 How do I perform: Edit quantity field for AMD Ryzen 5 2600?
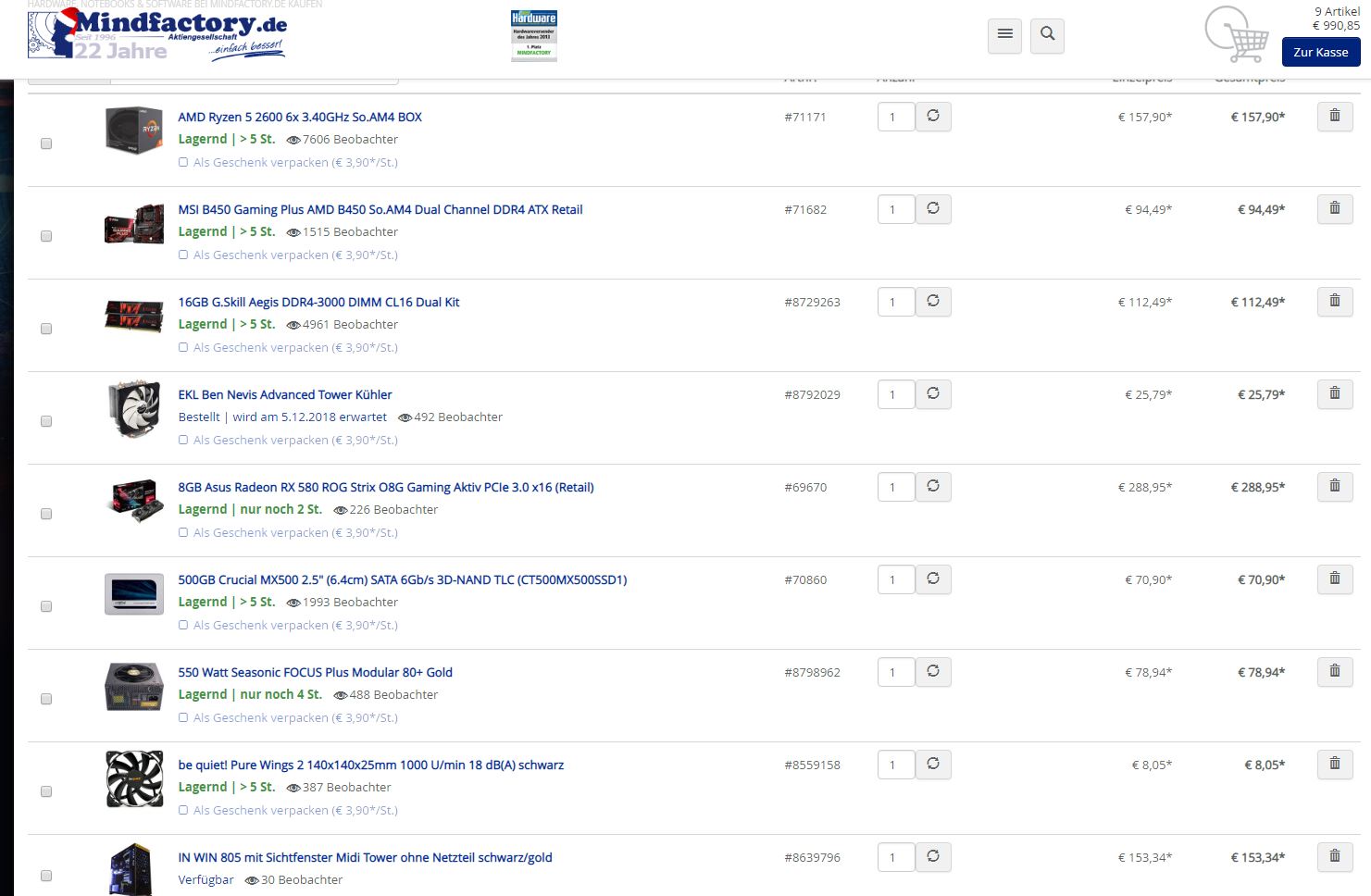895,117
